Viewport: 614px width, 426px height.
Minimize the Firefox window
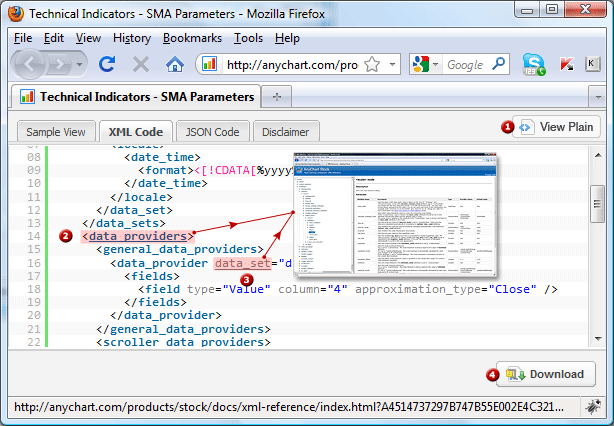coord(527,10)
